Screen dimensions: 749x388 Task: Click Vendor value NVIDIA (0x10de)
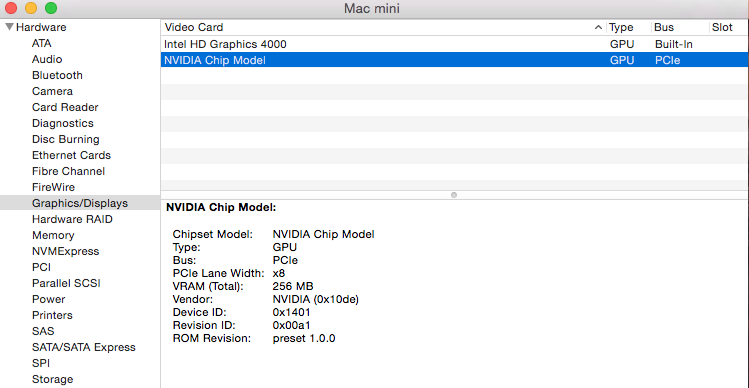[x=315, y=300]
